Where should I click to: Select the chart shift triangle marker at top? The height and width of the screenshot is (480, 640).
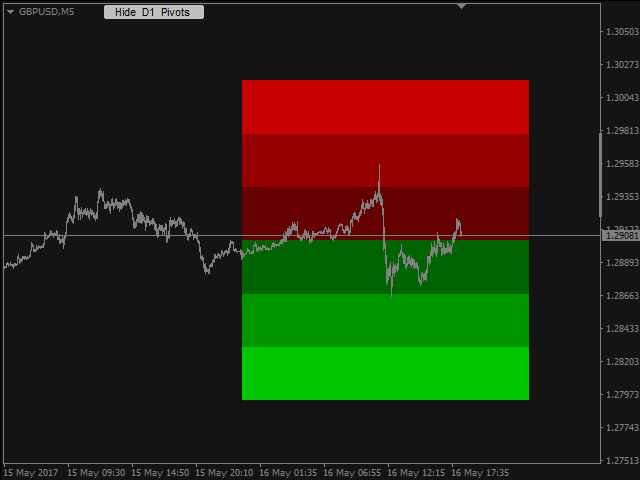[461, 6]
